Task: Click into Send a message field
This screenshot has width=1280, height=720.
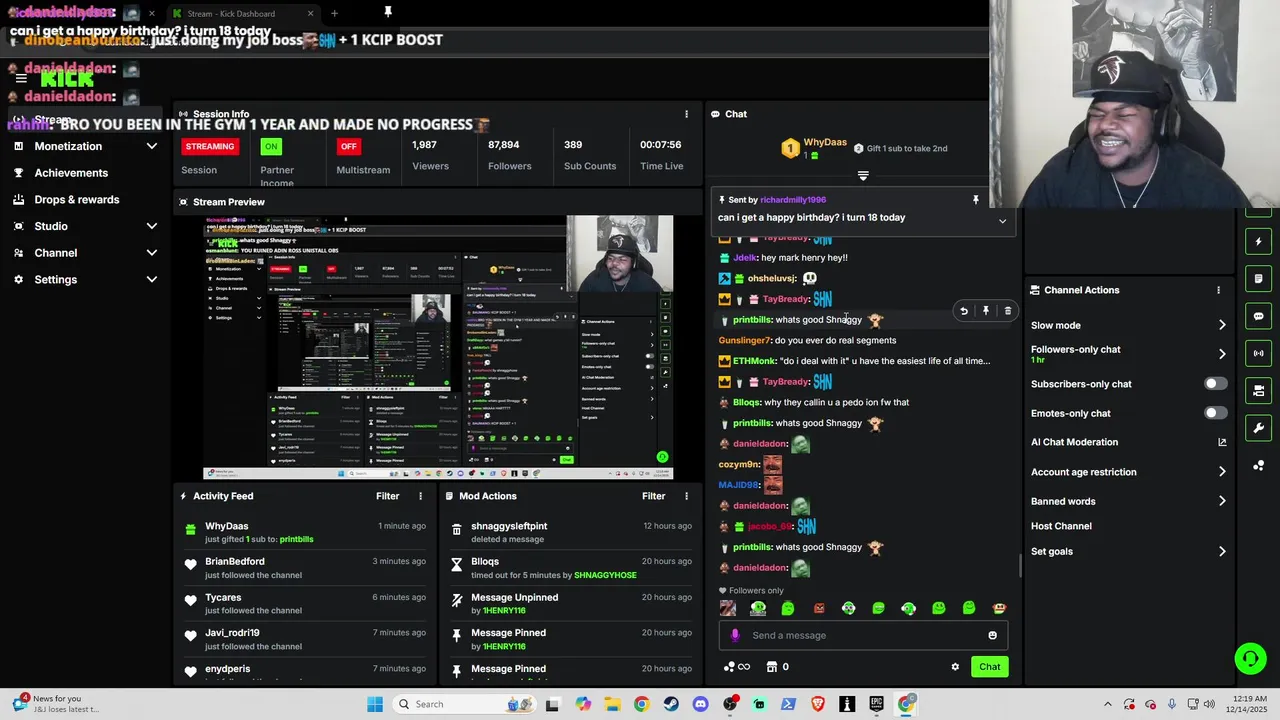Action: [x=863, y=635]
